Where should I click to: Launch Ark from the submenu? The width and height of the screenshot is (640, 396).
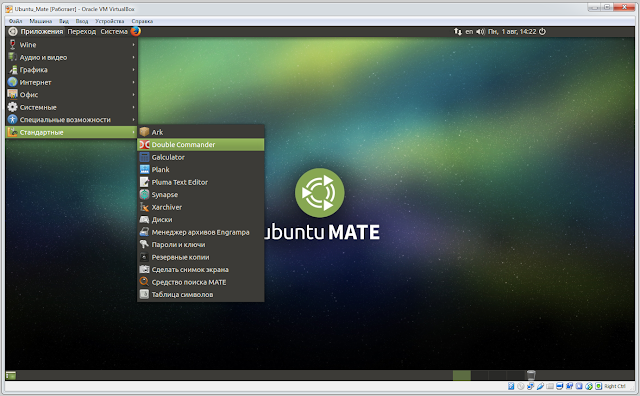tap(201, 132)
